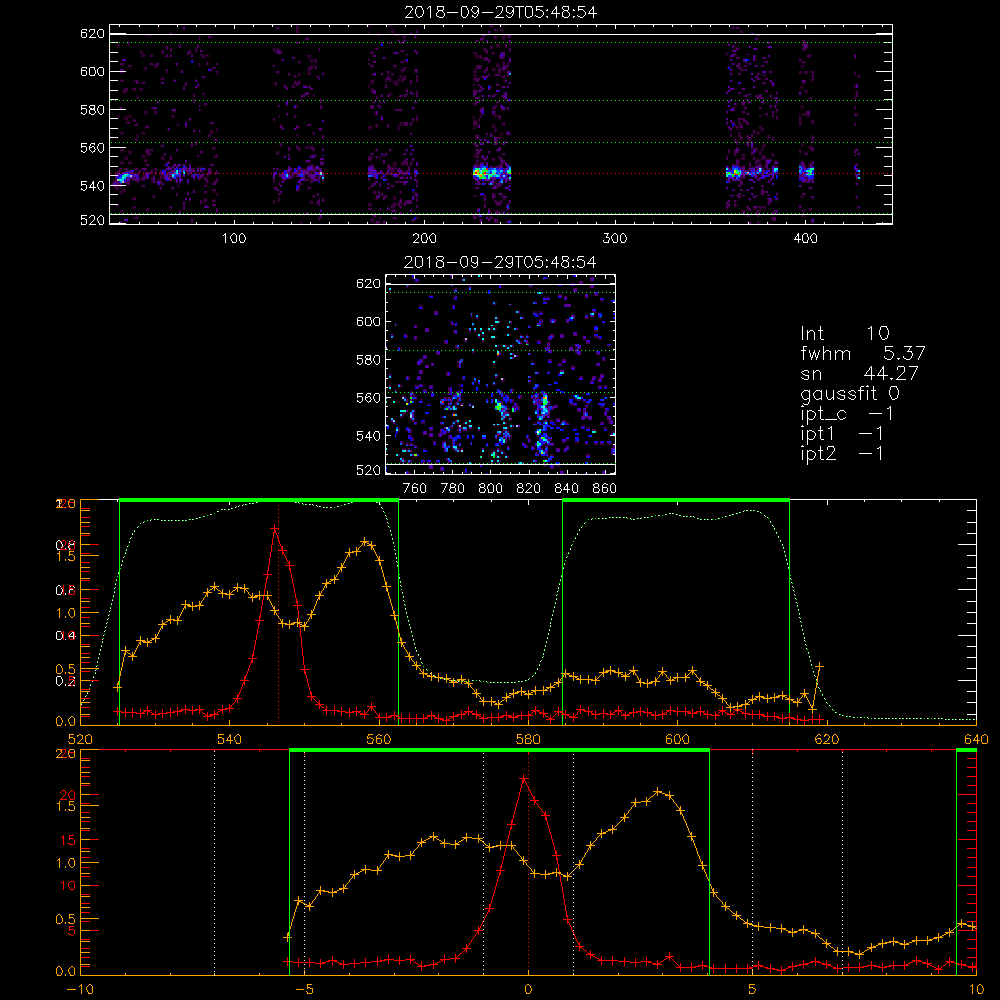Click the 'sn 44.27' readout

point(859,373)
